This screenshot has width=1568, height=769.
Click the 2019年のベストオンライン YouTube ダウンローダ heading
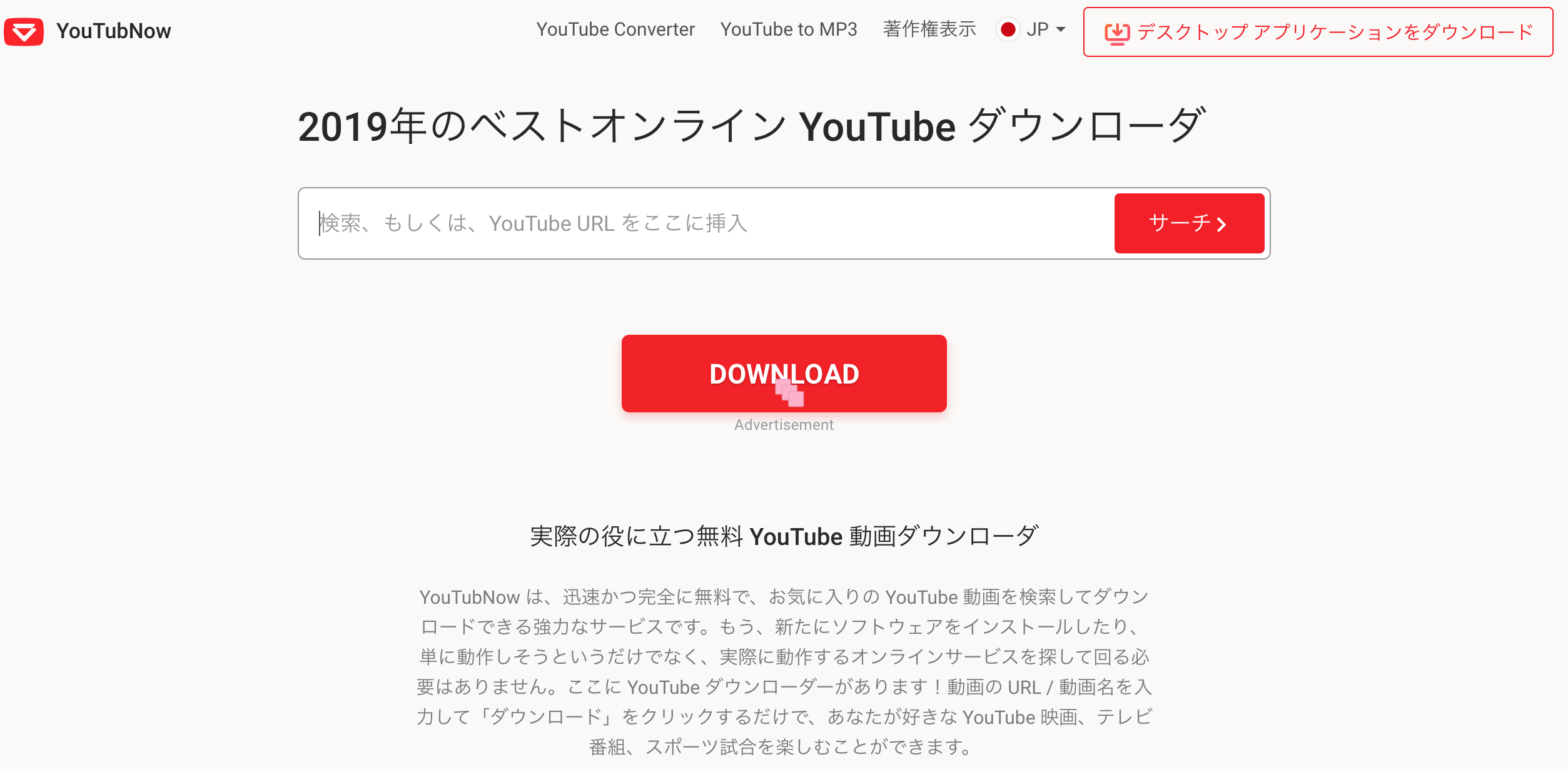pos(751,126)
